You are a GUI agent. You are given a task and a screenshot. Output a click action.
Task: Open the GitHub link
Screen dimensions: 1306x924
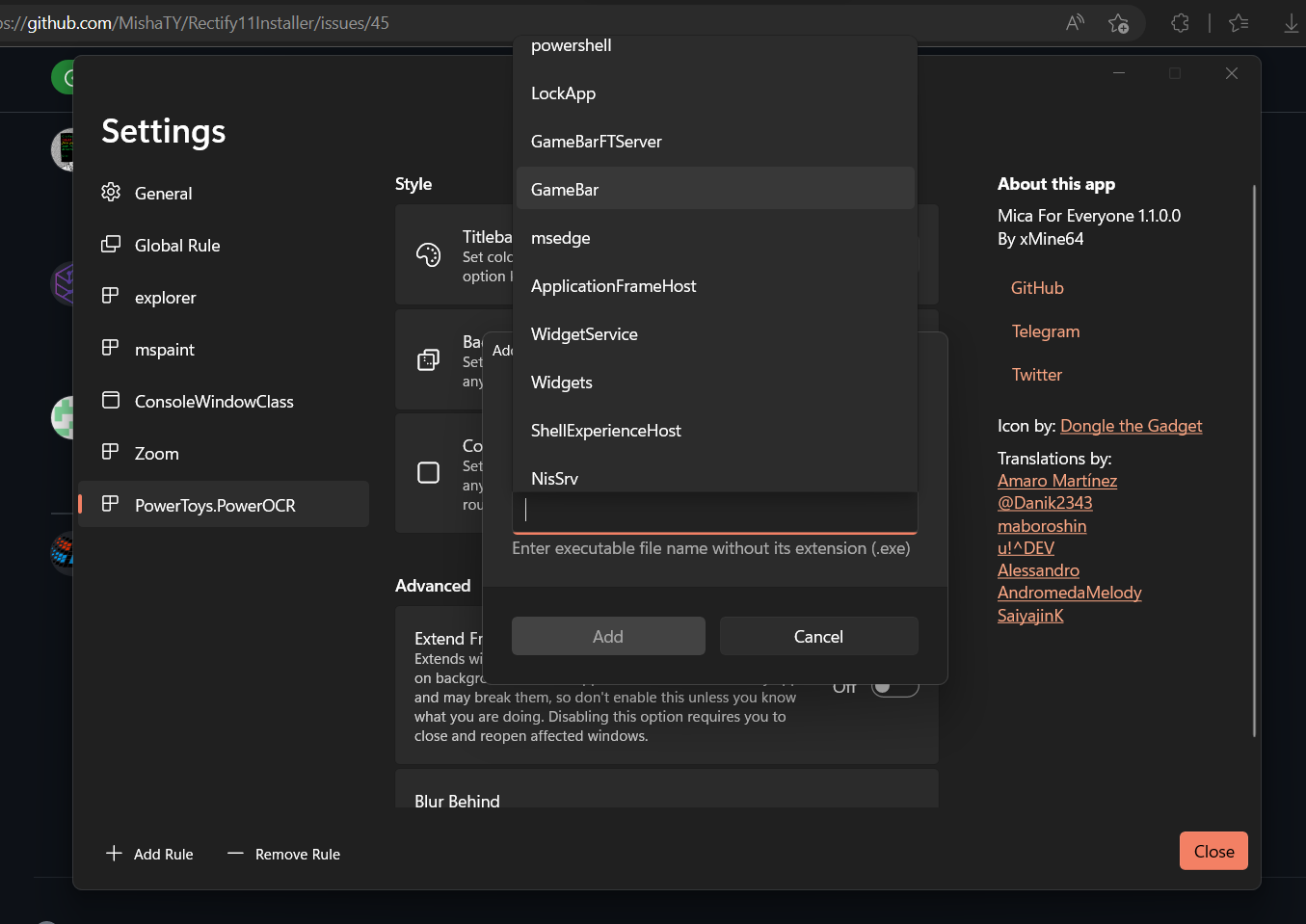pyautogui.click(x=1037, y=288)
